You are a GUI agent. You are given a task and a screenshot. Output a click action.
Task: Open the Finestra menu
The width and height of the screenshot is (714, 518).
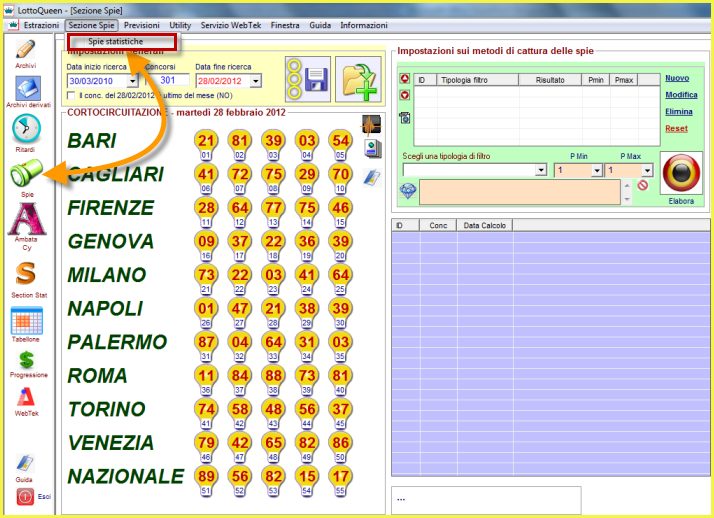(x=285, y=25)
